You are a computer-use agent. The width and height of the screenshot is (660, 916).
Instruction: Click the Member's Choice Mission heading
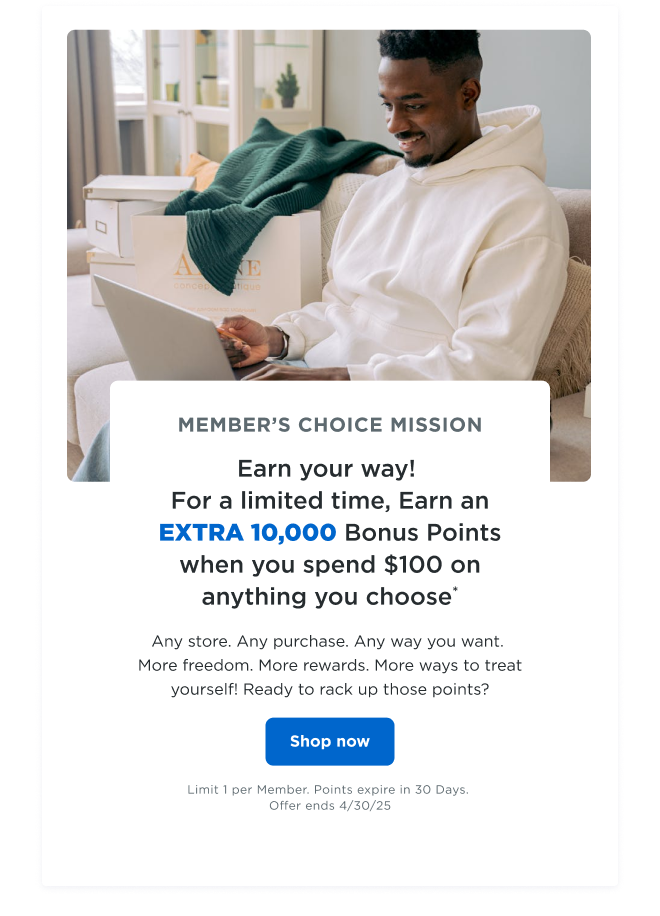[330, 425]
